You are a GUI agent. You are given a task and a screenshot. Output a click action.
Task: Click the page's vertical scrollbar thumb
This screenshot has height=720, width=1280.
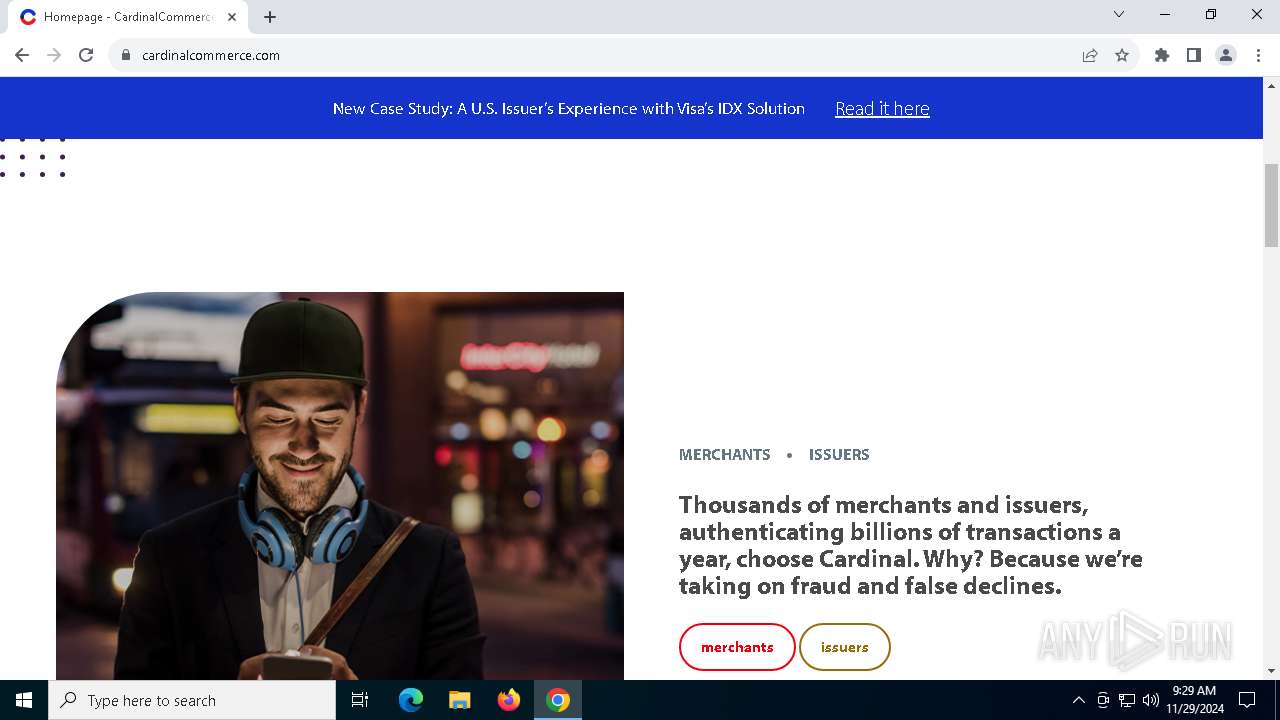pos(1271,204)
